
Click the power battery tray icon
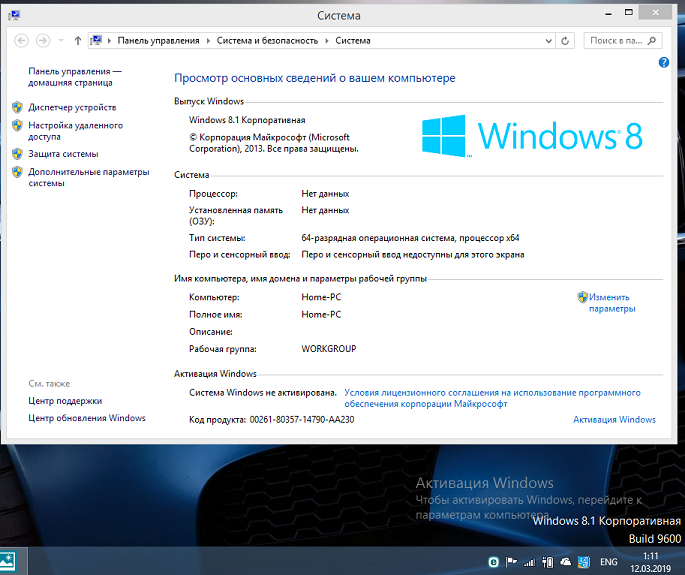click(x=547, y=562)
